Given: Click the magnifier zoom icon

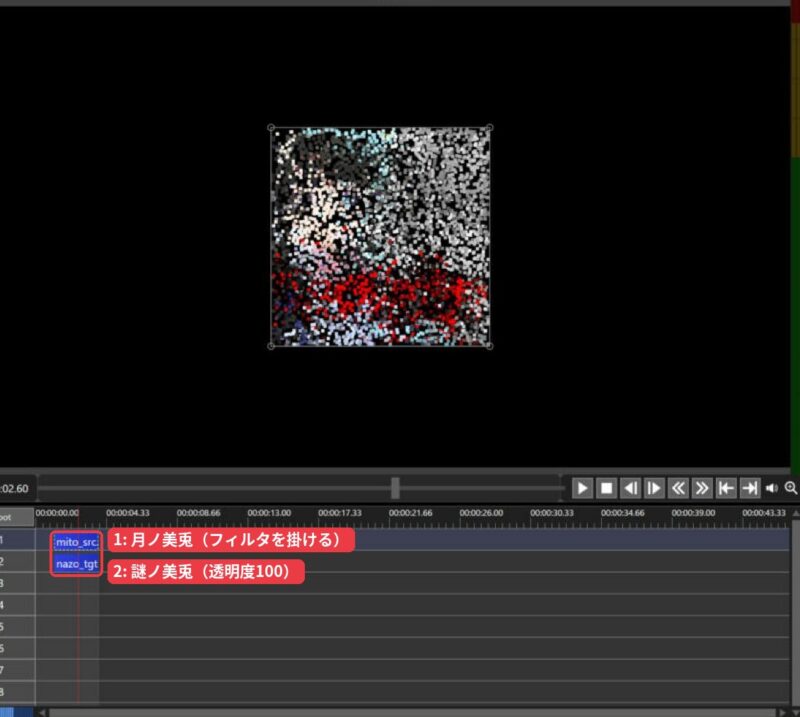Looking at the screenshot, I should 791,488.
